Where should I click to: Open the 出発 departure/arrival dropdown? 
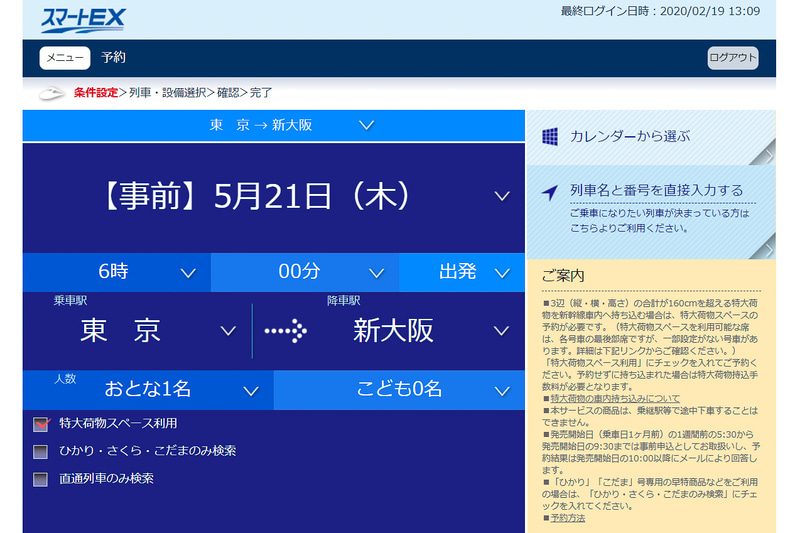pyautogui.click(x=462, y=272)
